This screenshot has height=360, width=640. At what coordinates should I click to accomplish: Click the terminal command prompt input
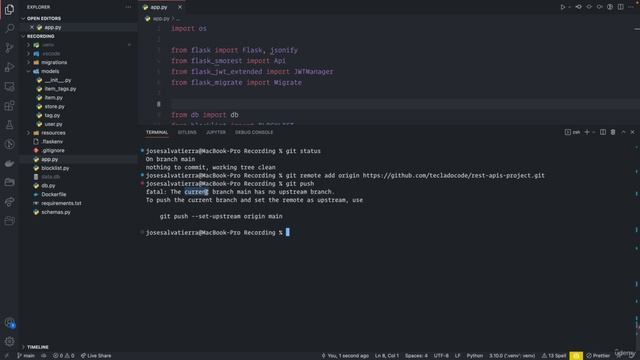coord(288,233)
